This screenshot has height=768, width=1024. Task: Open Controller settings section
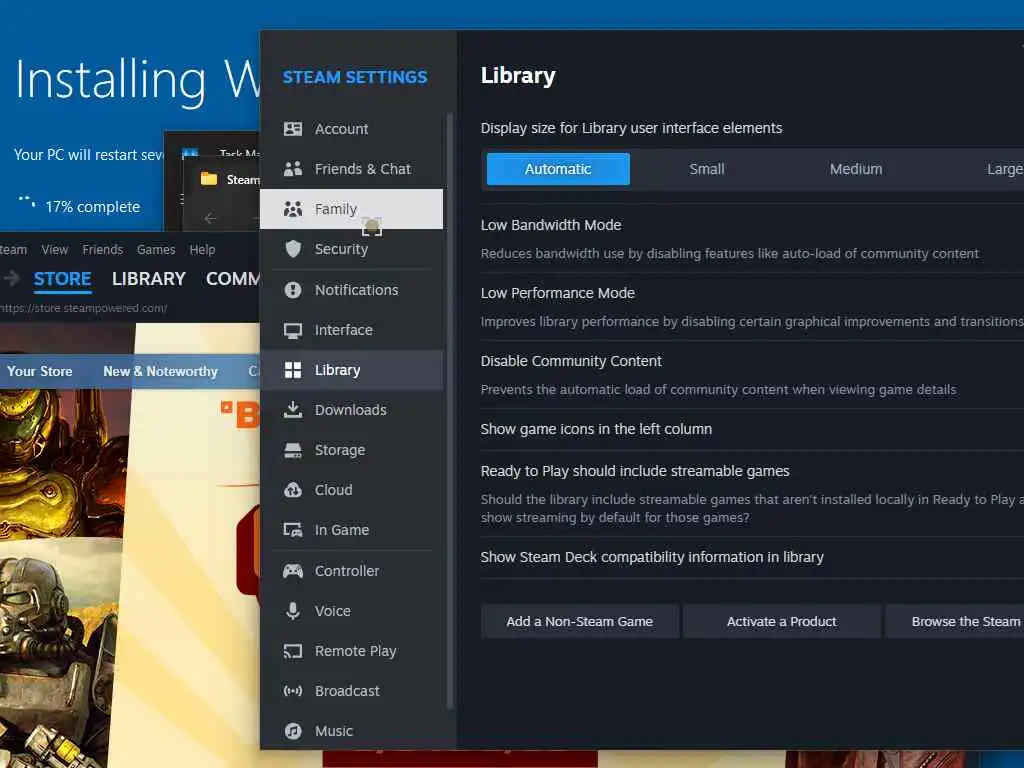pos(351,571)
